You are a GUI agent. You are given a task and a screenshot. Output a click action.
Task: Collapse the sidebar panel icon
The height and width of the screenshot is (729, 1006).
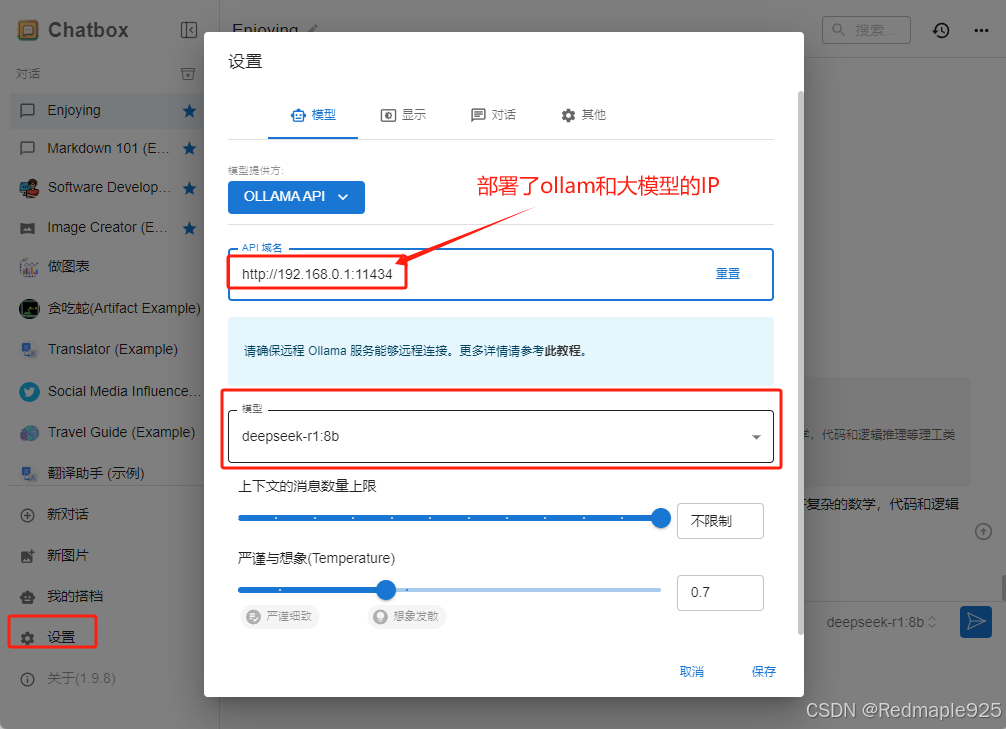coord(189,30)
